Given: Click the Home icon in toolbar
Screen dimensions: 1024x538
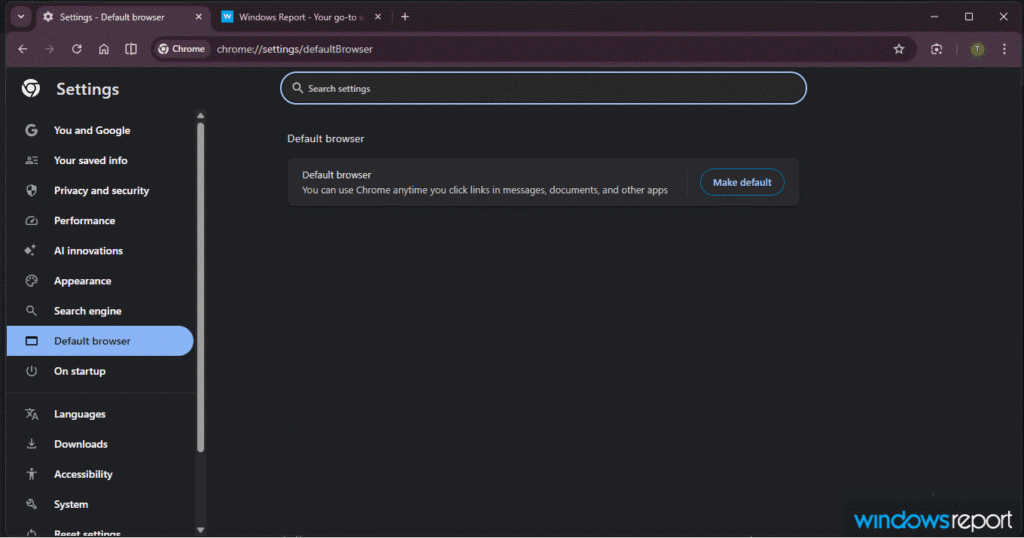Looking at the screenshot, I should (x=104, y=49).
